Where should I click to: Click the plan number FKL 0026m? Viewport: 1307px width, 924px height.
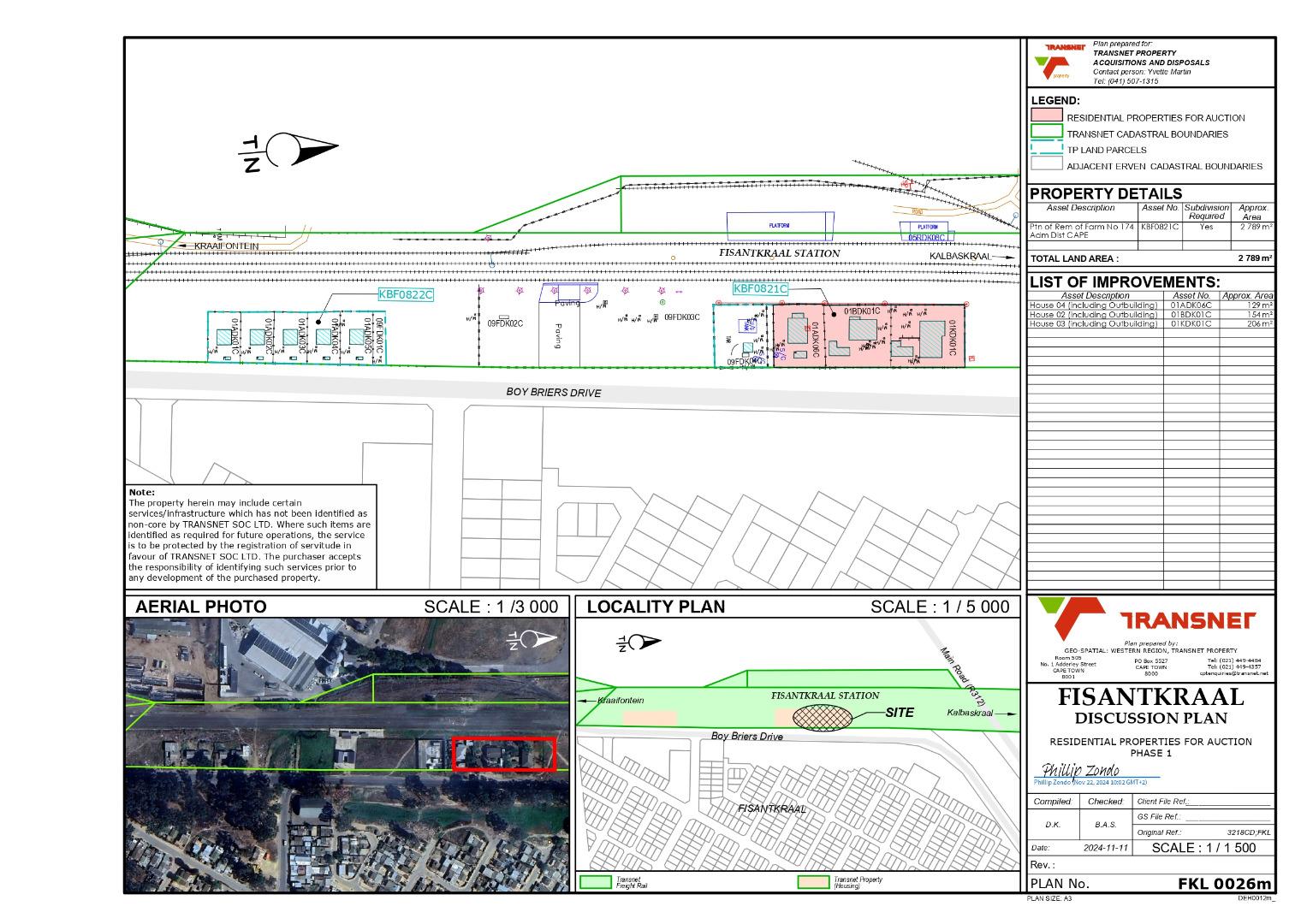point(1225,884)
